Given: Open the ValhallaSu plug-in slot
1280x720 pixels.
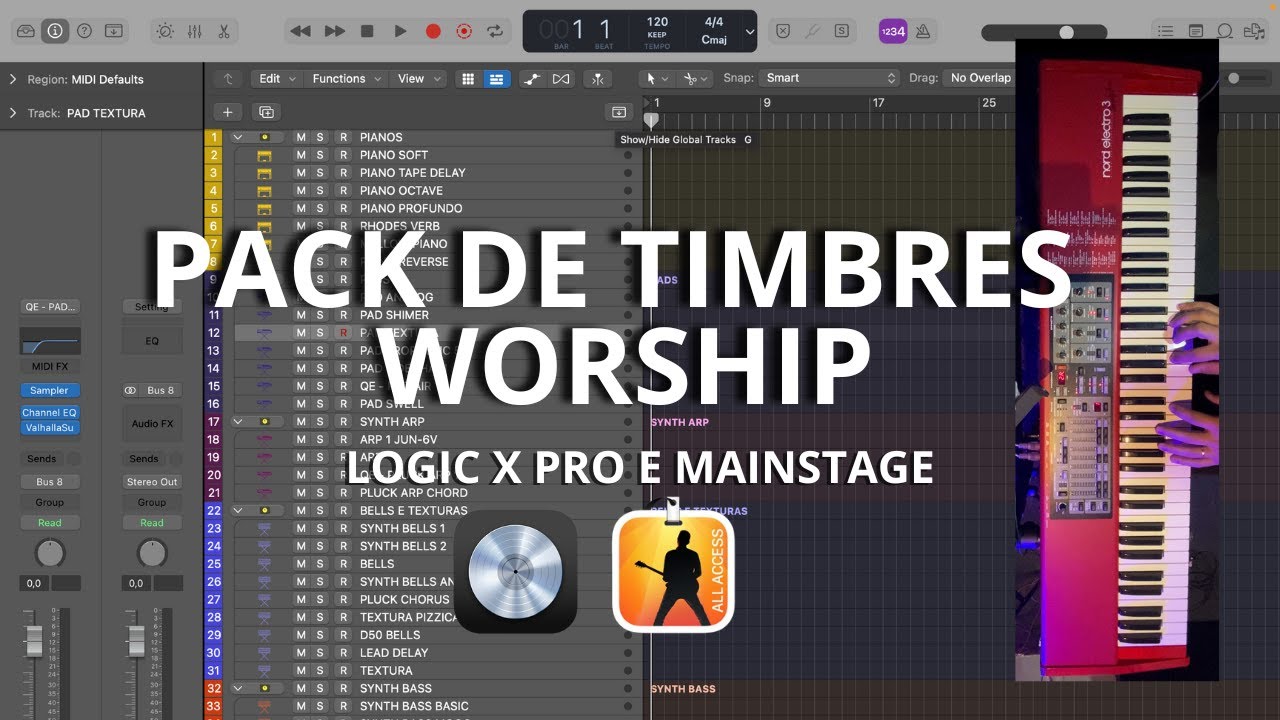Looking at the screenshot, I should pyautogui.click(x=50, y=428).
